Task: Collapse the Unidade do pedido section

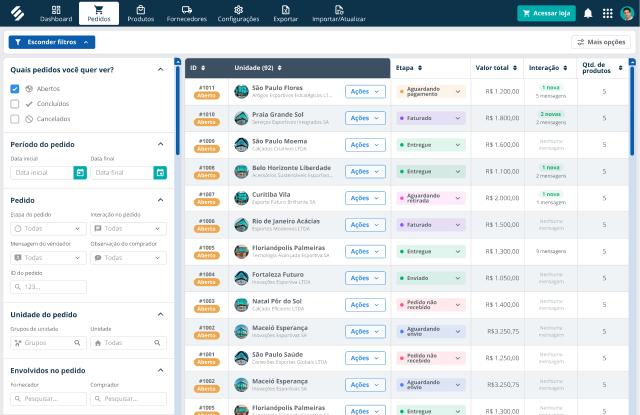Action: tap(160, 315)
